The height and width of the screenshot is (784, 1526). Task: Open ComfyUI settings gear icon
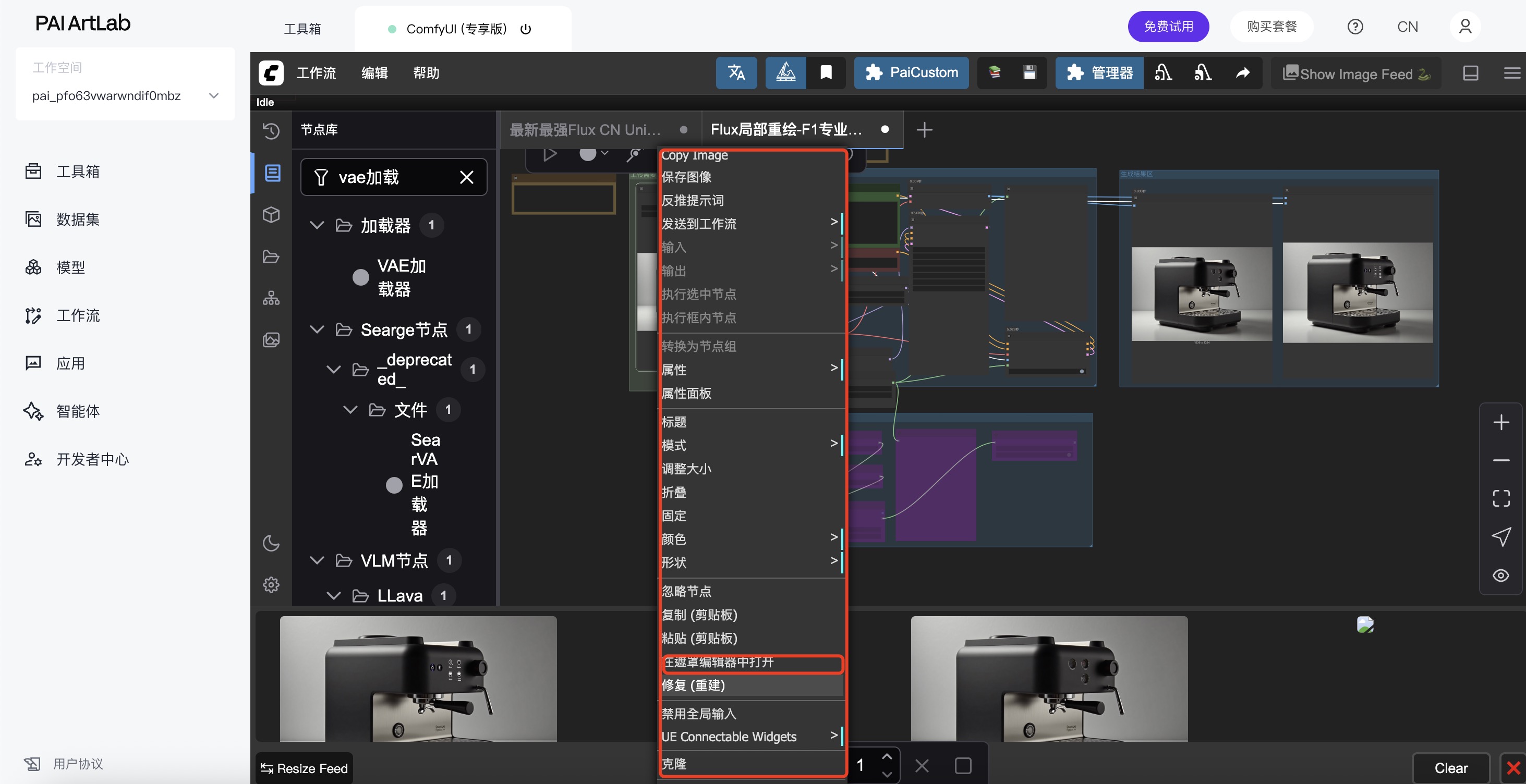coord(271,584)
